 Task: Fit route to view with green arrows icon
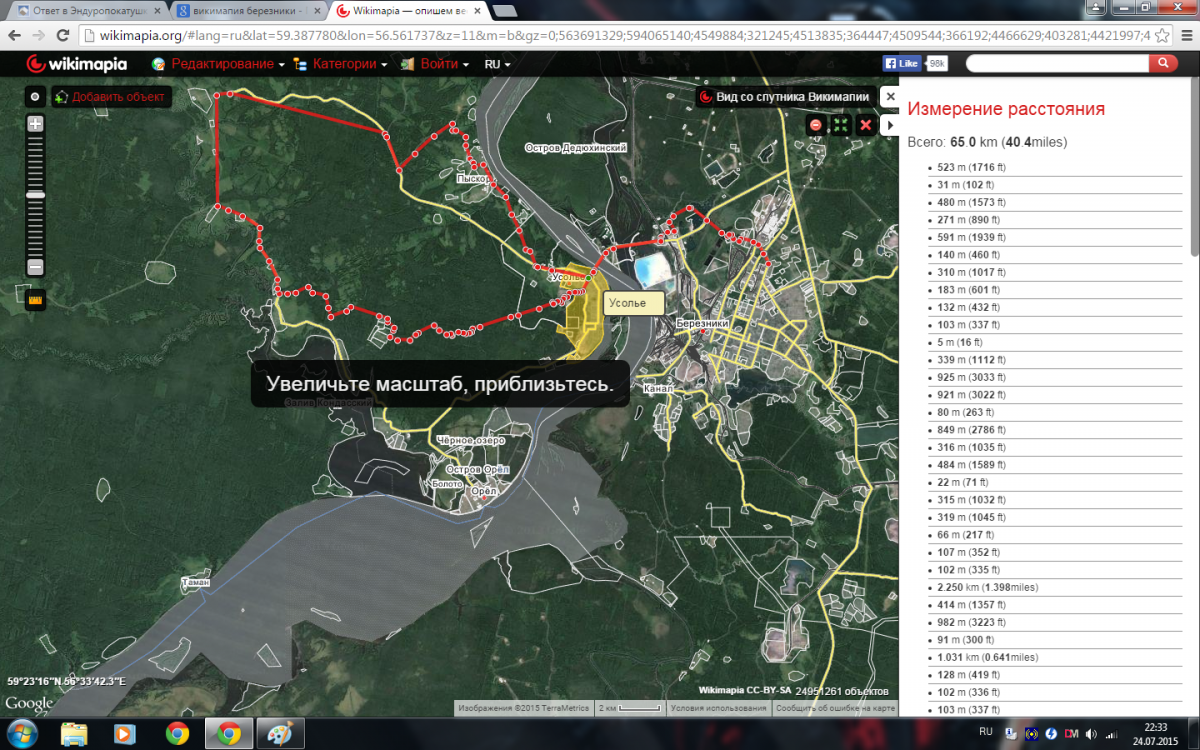(841, 125)
